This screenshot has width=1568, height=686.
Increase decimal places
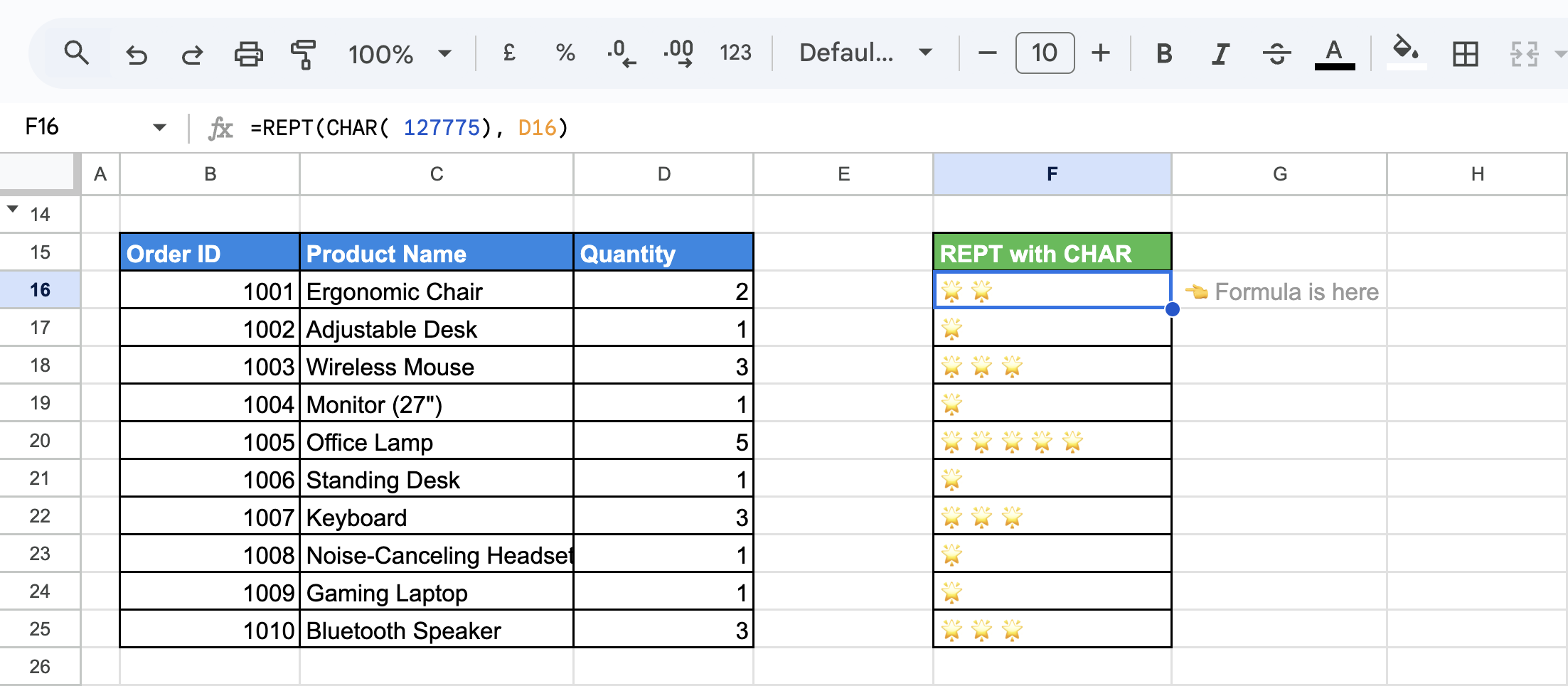[x=678, y=53]
